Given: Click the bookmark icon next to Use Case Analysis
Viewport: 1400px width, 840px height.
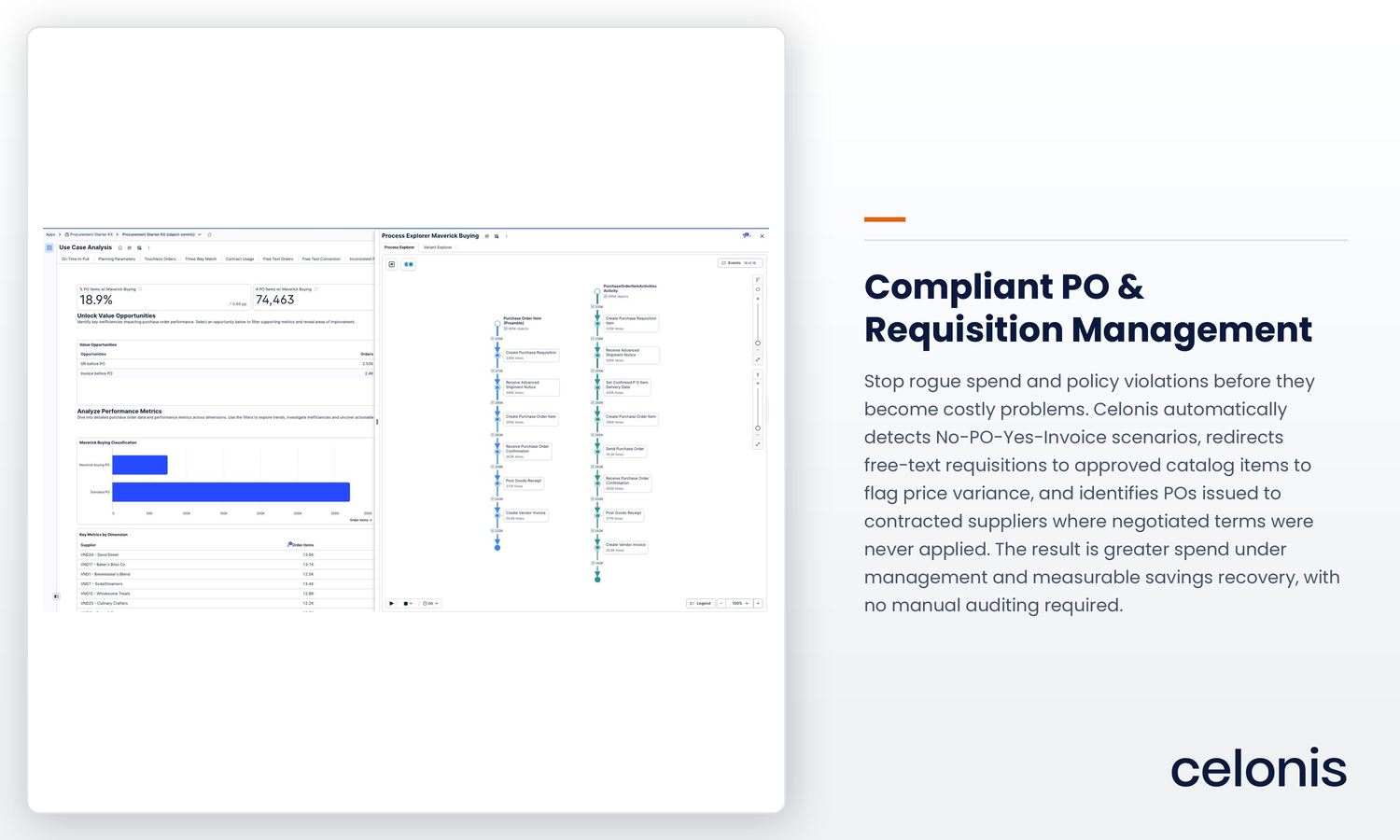Looking at the screenshot, I should coord(120,247).
